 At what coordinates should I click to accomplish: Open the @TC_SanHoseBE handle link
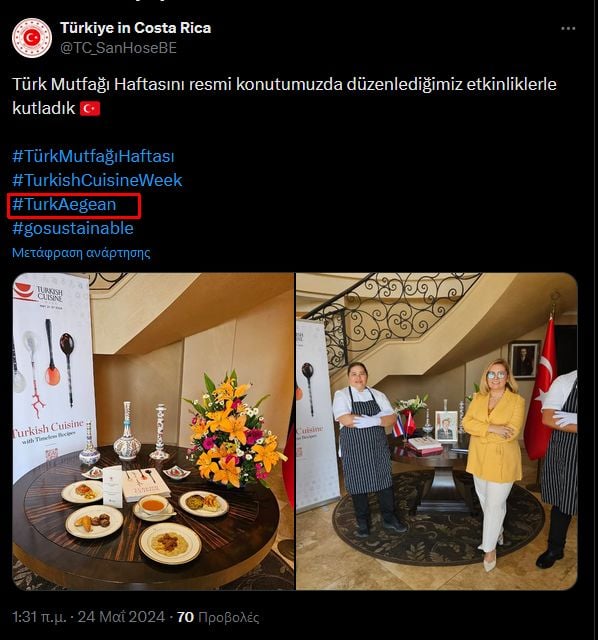click(x=118, y=48)
